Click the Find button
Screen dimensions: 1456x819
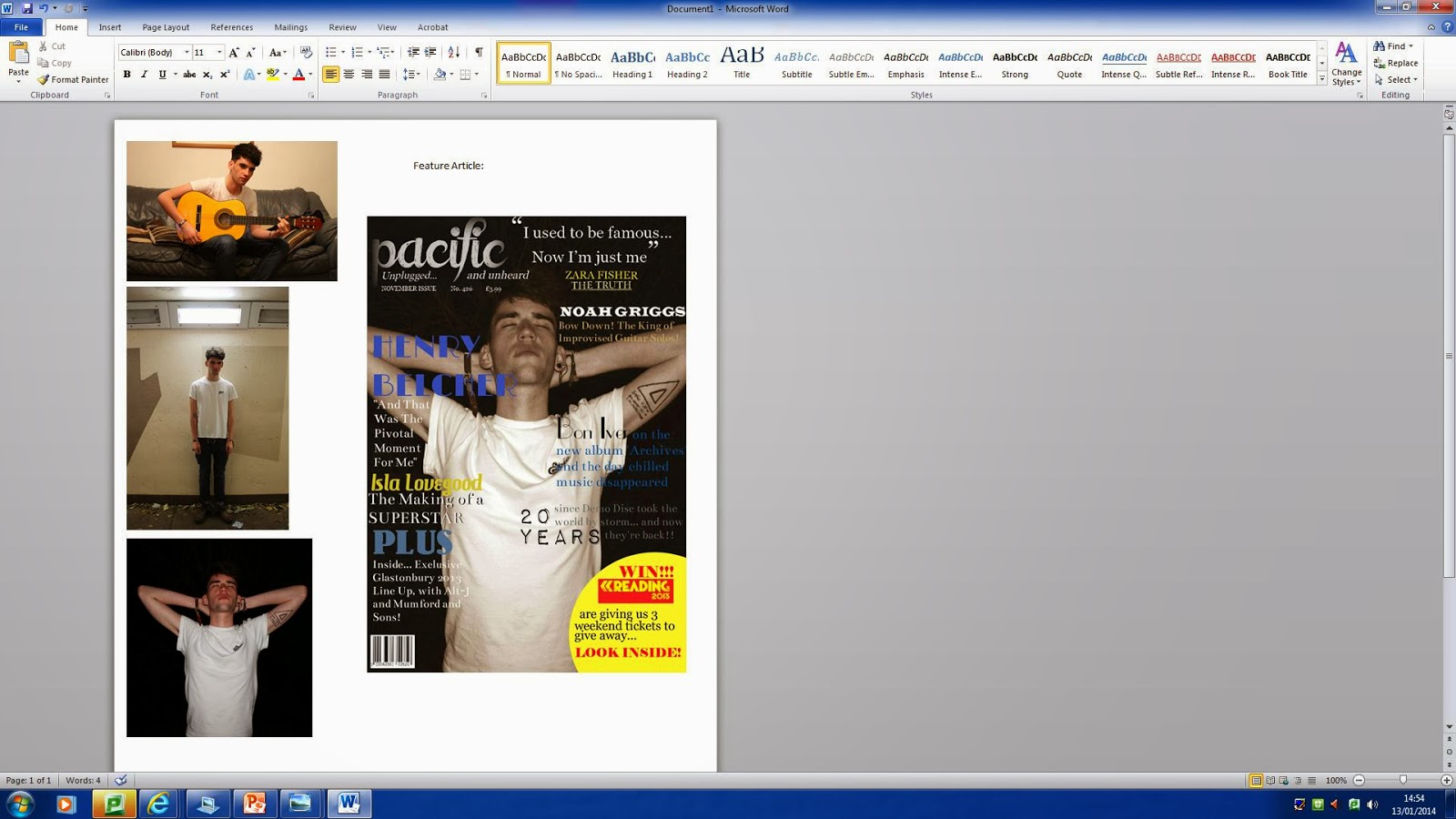pos(1392,45)
